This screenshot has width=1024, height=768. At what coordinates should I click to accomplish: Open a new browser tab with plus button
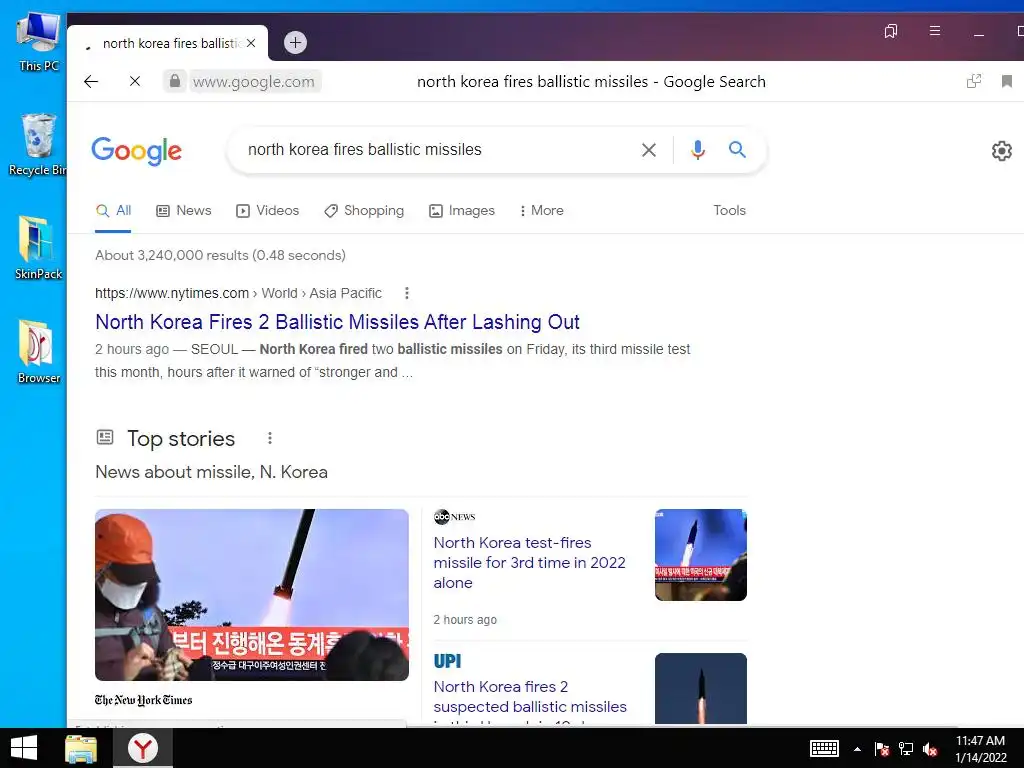pos(295,42)
